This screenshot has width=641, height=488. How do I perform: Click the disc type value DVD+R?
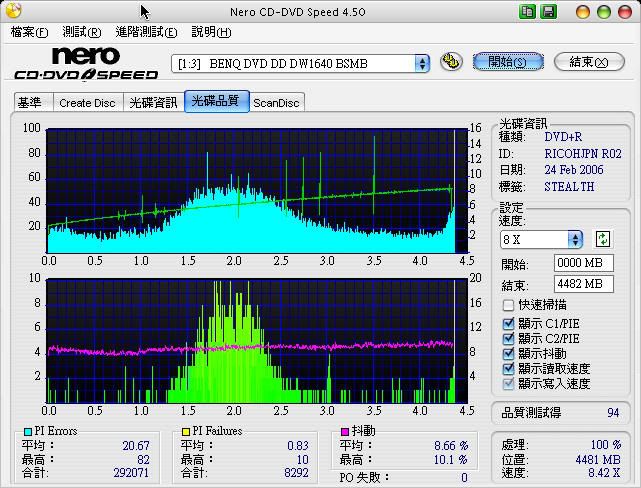point(563,137)
